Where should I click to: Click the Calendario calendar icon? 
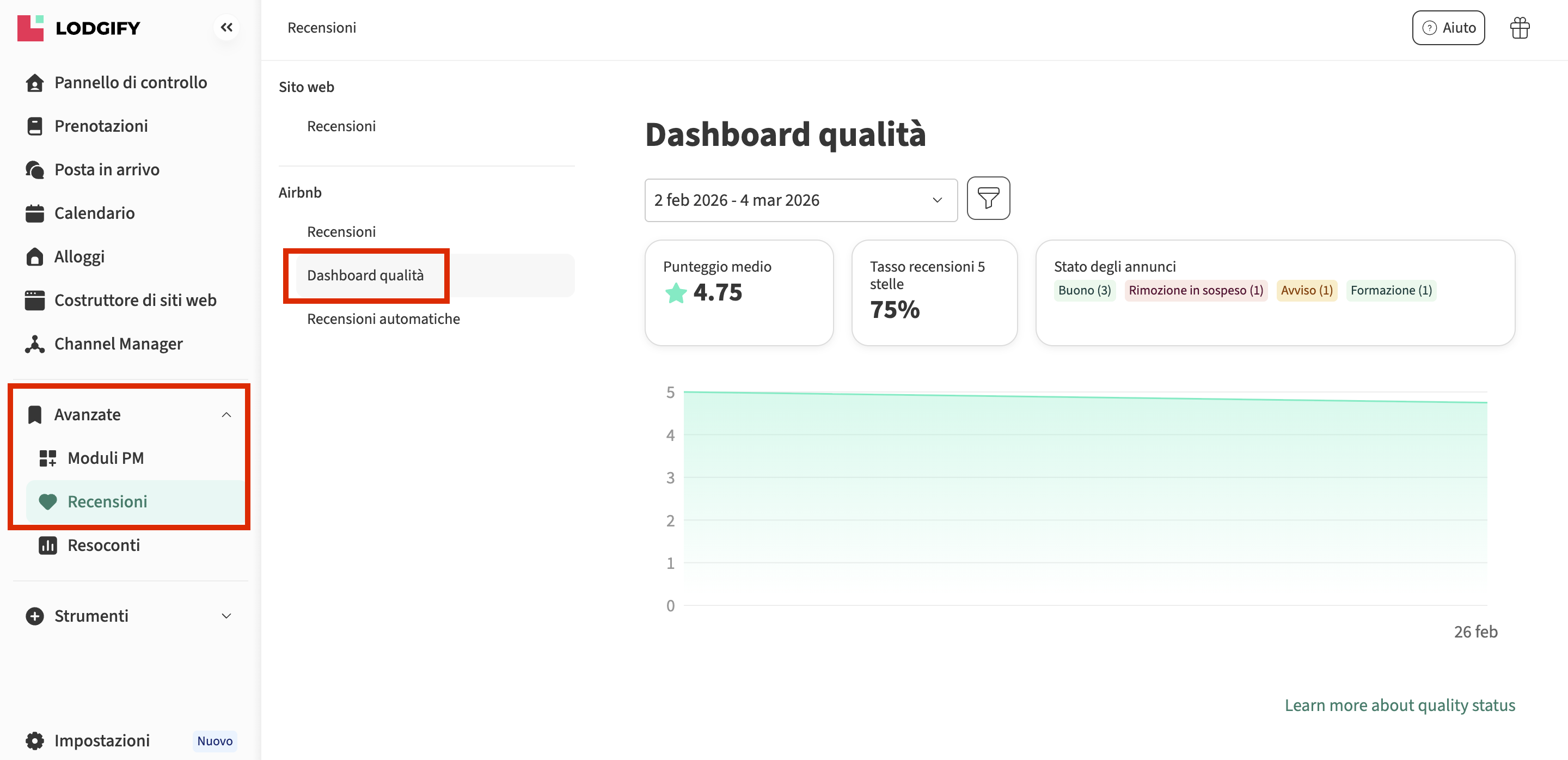35,213
